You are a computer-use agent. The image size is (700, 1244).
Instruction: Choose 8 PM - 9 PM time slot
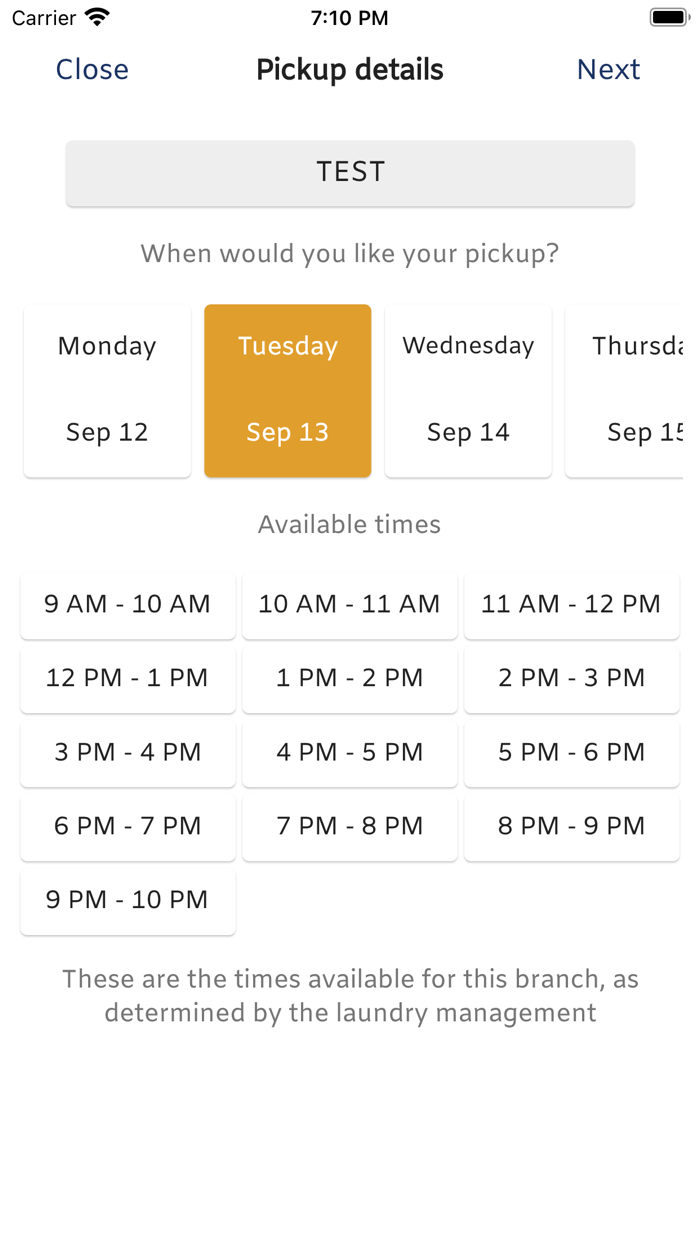click(572, 827)
